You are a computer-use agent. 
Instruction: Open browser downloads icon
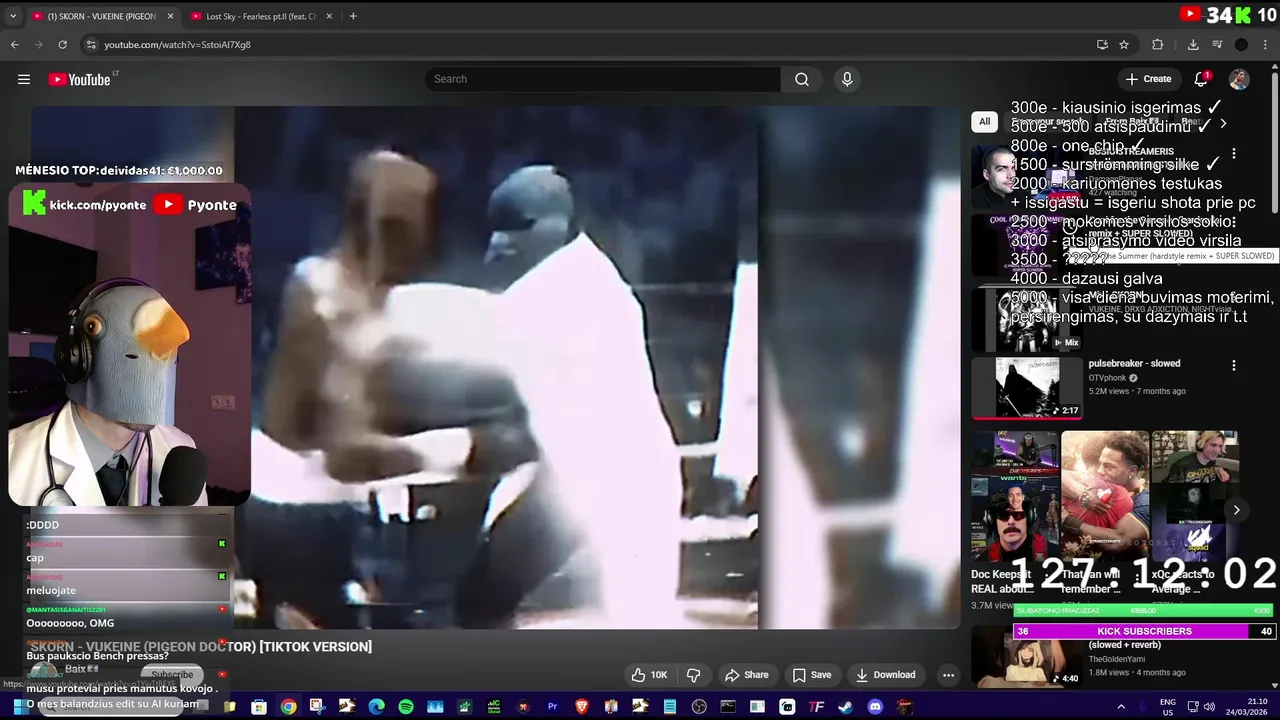[1193, 44]
